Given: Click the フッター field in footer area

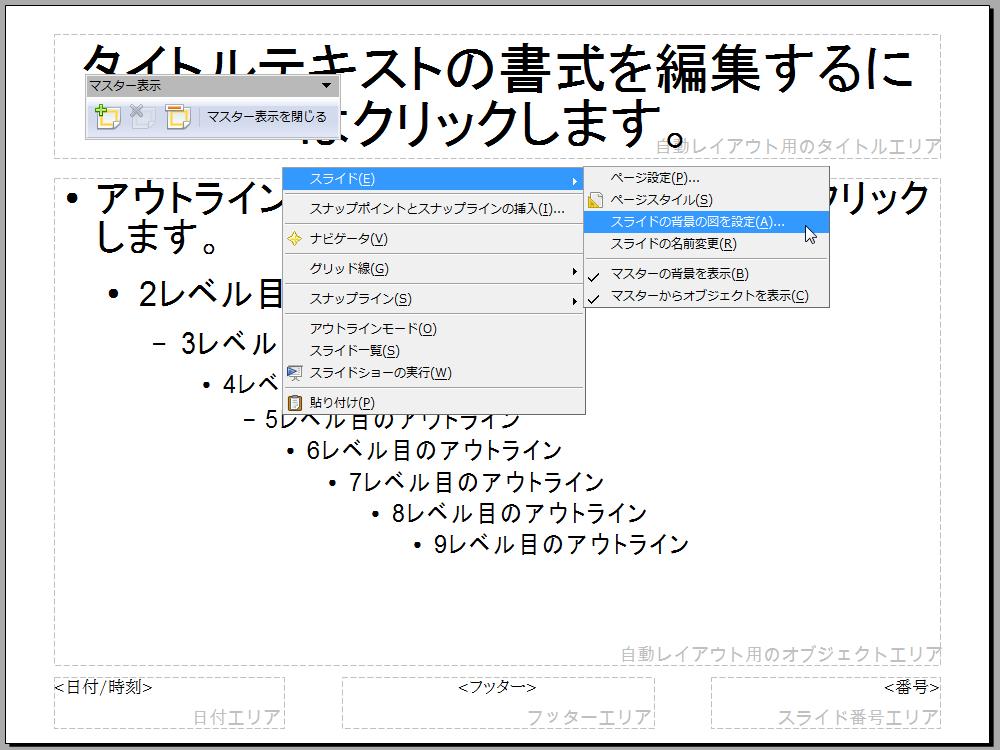Looking at the screenshot, I should click(497, 687).
